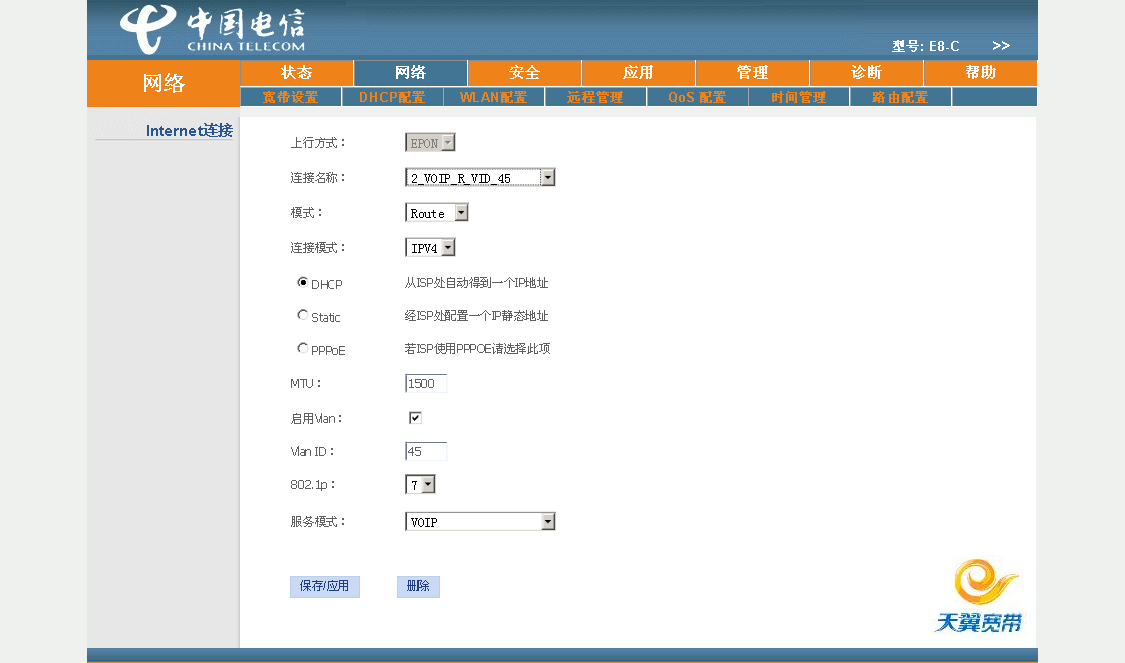
Task: Toggle the 启用Vlan checkbox
Action: 415,418
